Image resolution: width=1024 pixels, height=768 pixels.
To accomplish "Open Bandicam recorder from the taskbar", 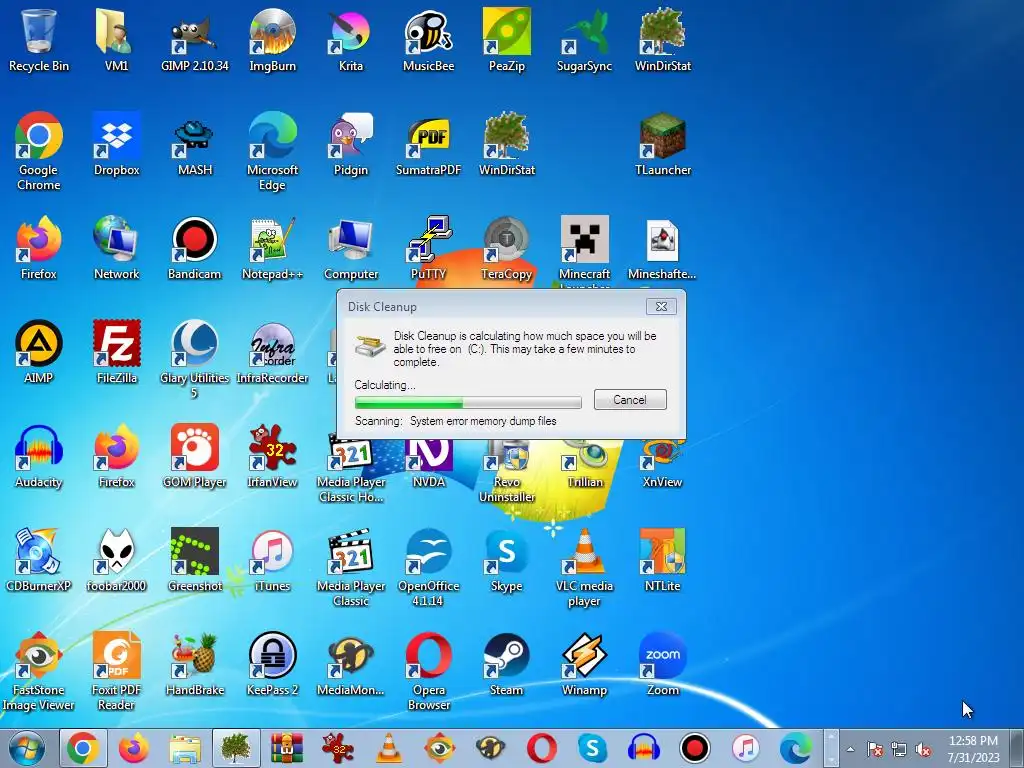I will pos(694,748).
